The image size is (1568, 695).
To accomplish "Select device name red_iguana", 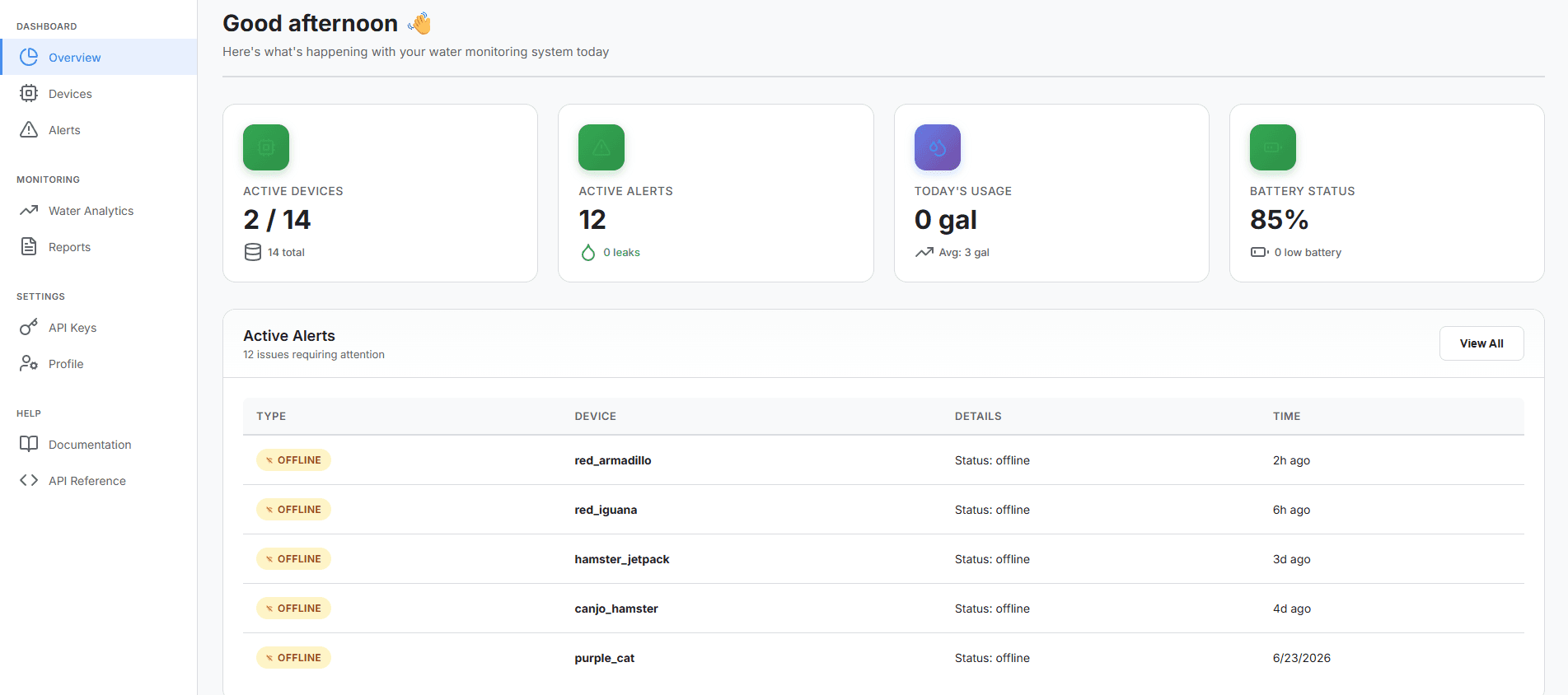I will click(606, 510).
